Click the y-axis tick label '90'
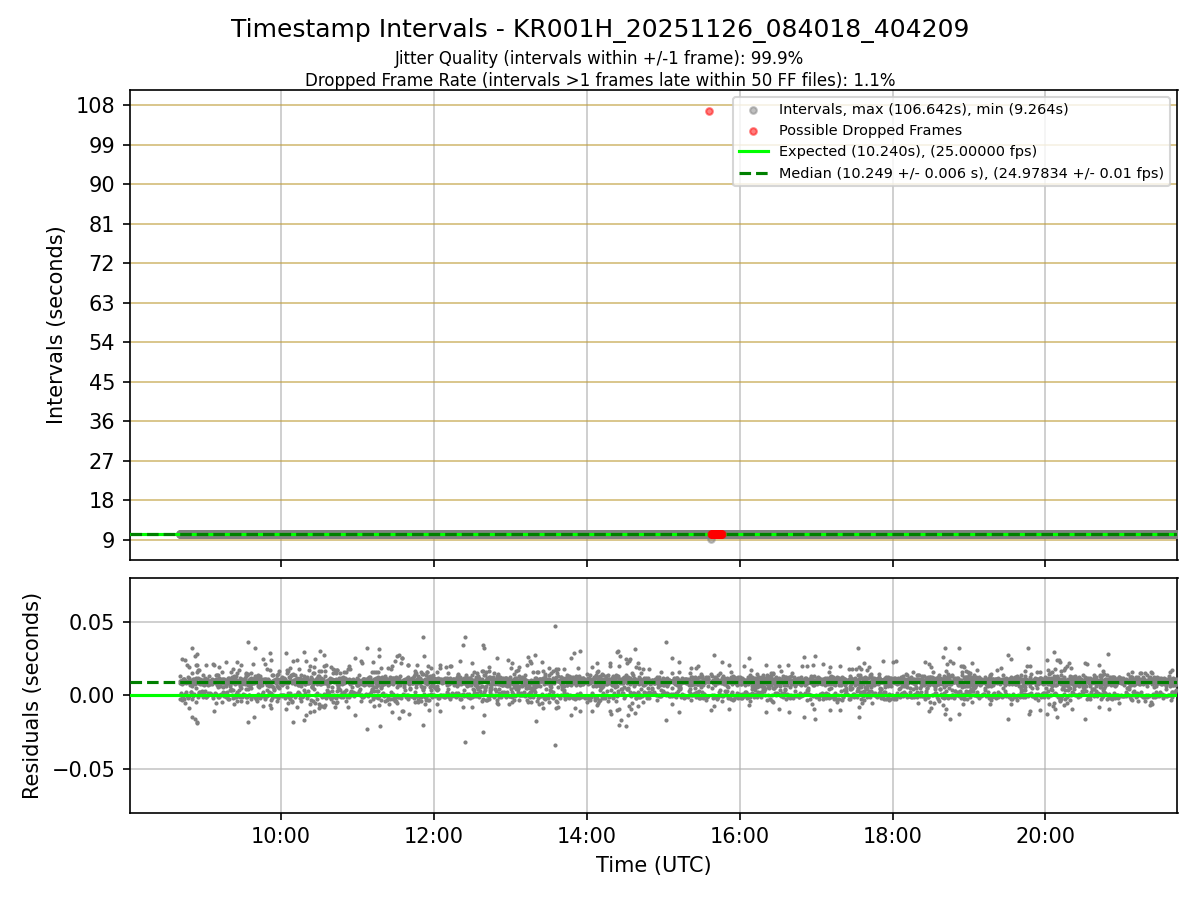Image resolution: width=1200 pixels, height=900 pixels. tap(102, 184)
